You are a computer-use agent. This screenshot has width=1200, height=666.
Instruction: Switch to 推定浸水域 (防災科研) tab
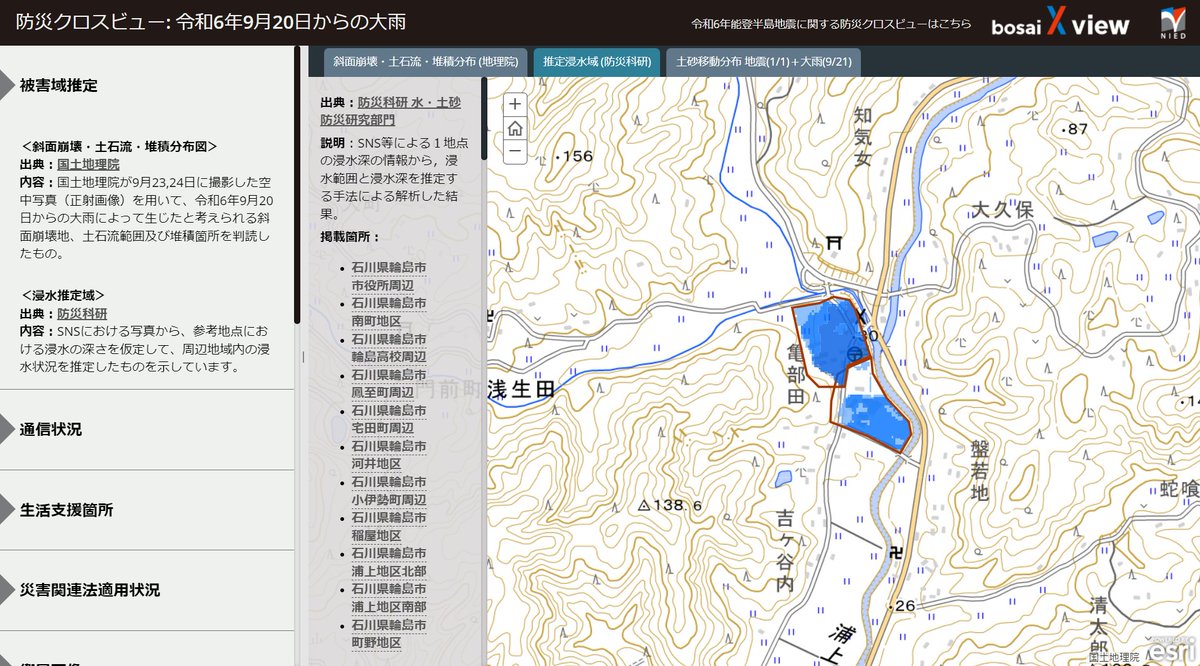pos(597,62)
